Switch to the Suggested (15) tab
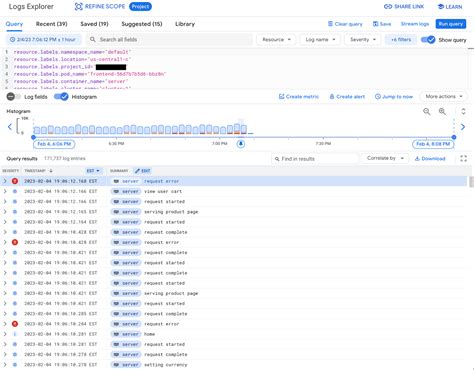 pyautogui.click(x=142, y=24)
